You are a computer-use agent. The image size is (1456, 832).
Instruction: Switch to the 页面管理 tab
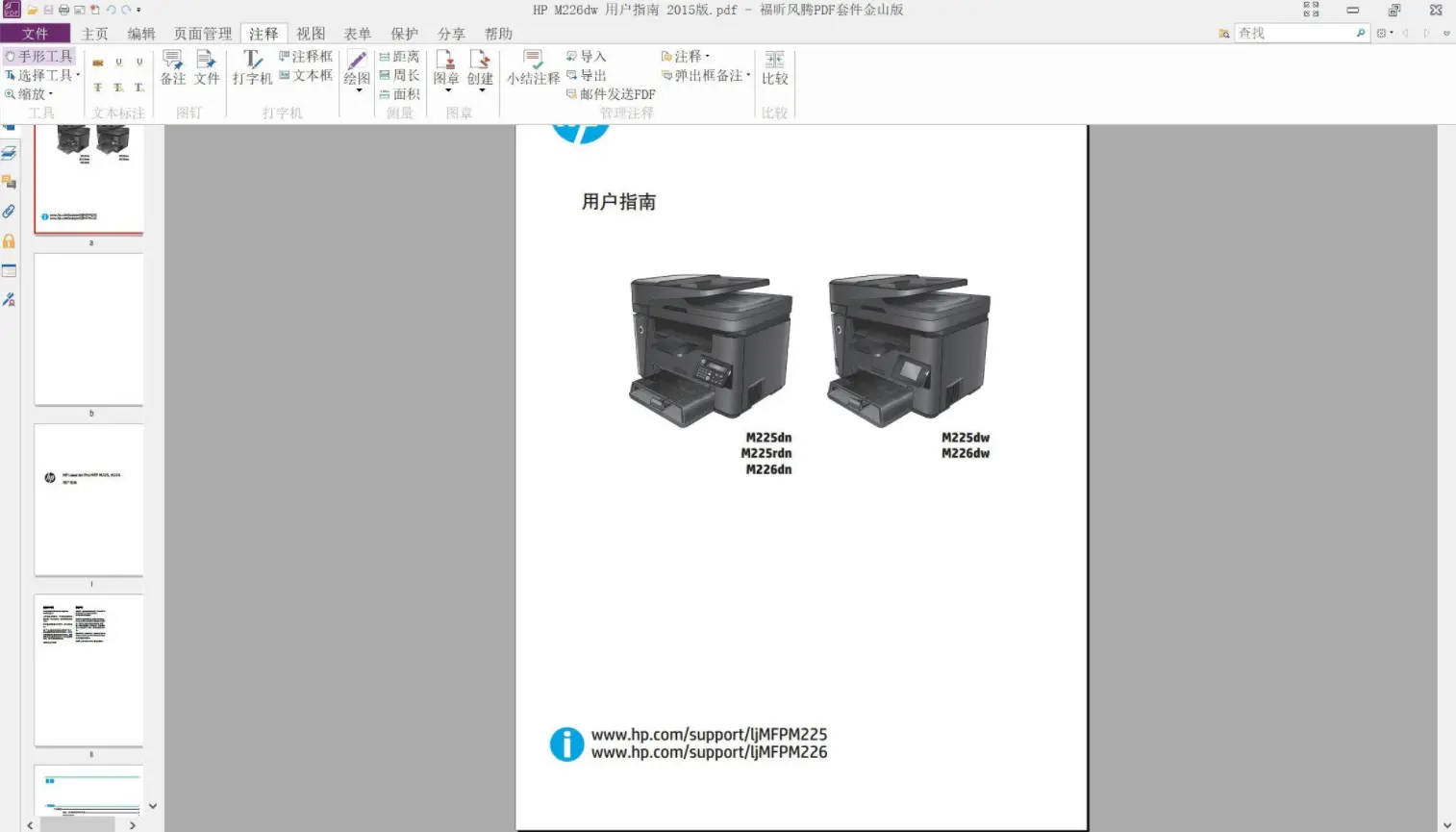tap(202, 34)
